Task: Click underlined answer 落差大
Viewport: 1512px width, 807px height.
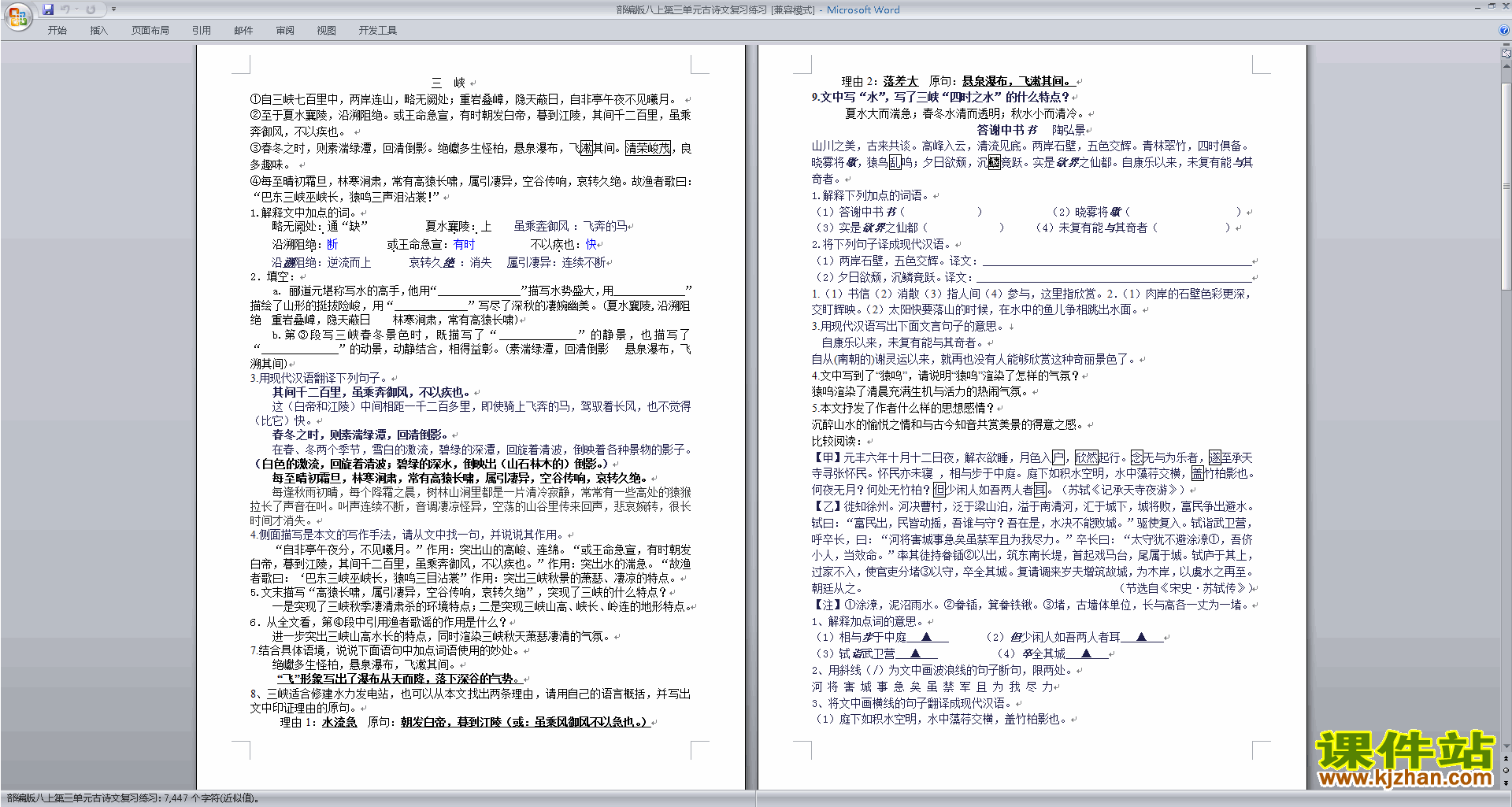Action: click(901, 81)
